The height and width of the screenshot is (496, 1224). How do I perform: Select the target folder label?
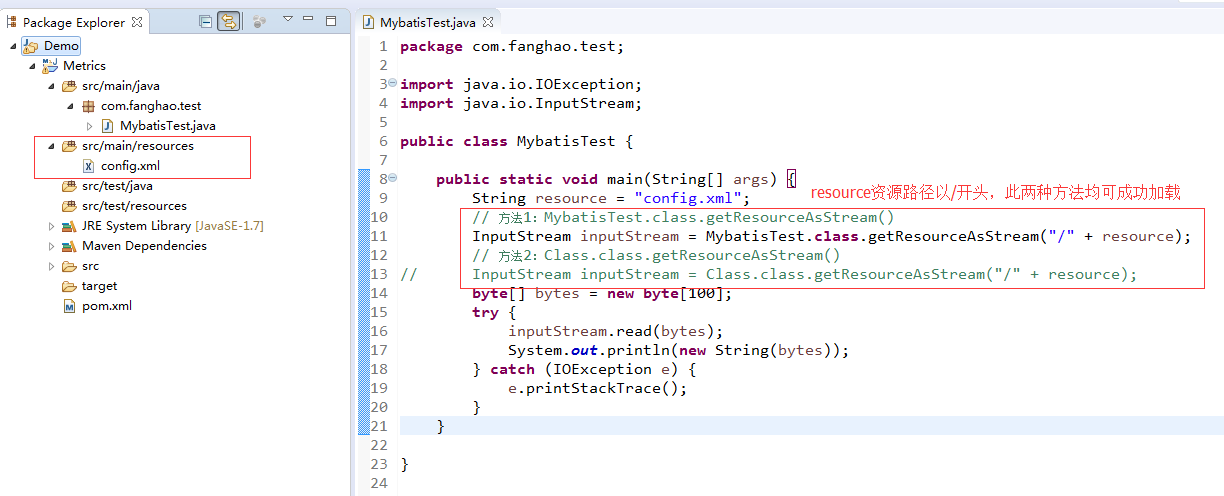pyautogui.click(x=99, y=286)
